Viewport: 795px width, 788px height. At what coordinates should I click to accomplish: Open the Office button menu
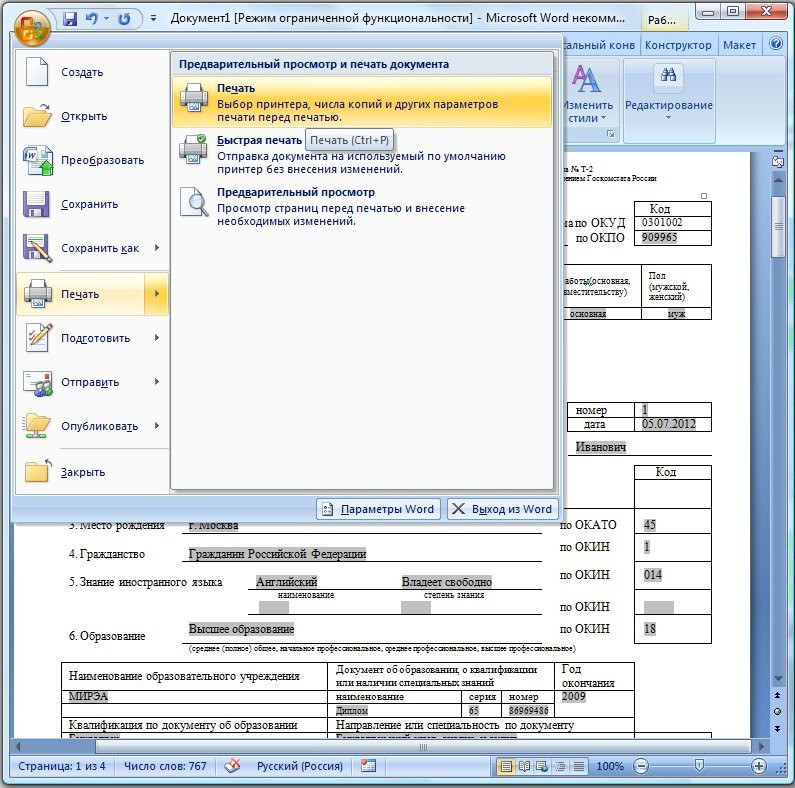point(32,28)
